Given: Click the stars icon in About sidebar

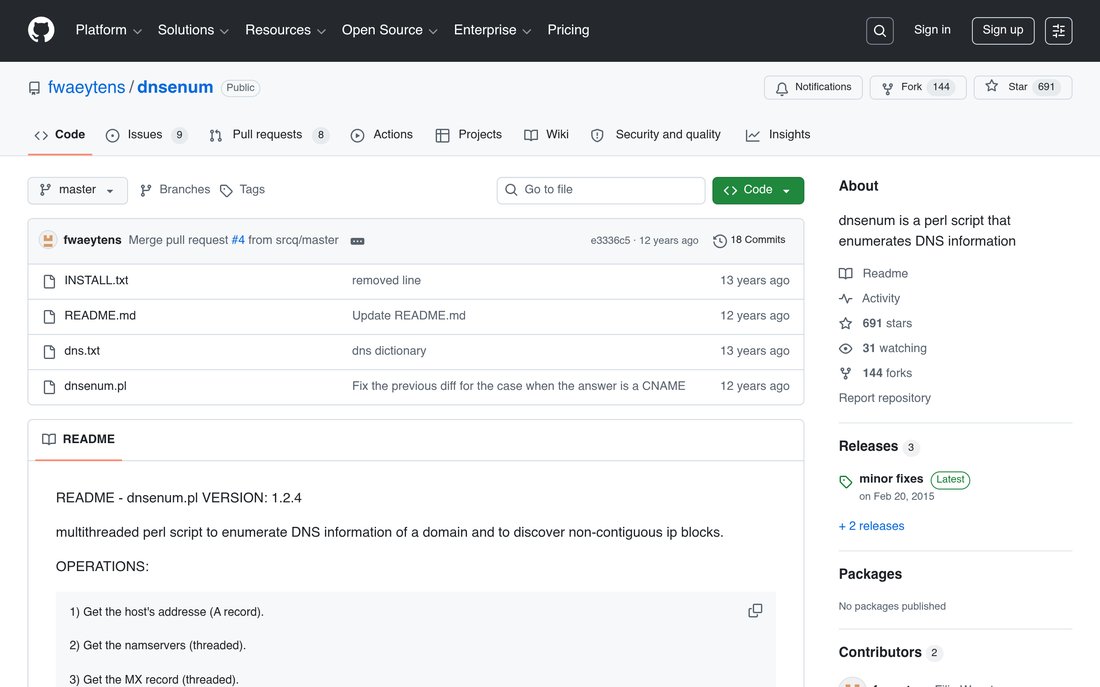Looking at the screenshot, I should pos(845,324).
